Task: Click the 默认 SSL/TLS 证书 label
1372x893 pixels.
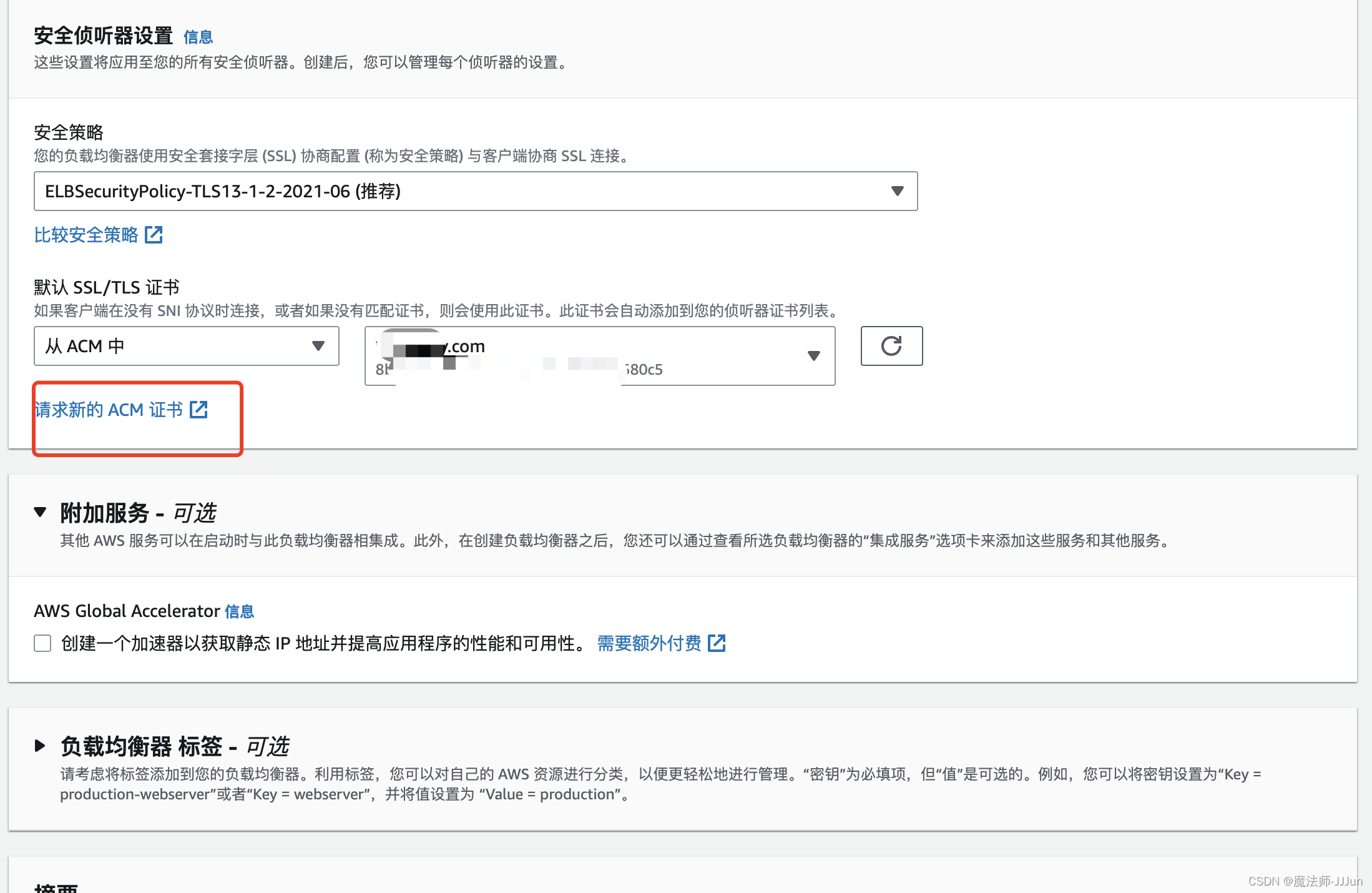Action: 107,287
